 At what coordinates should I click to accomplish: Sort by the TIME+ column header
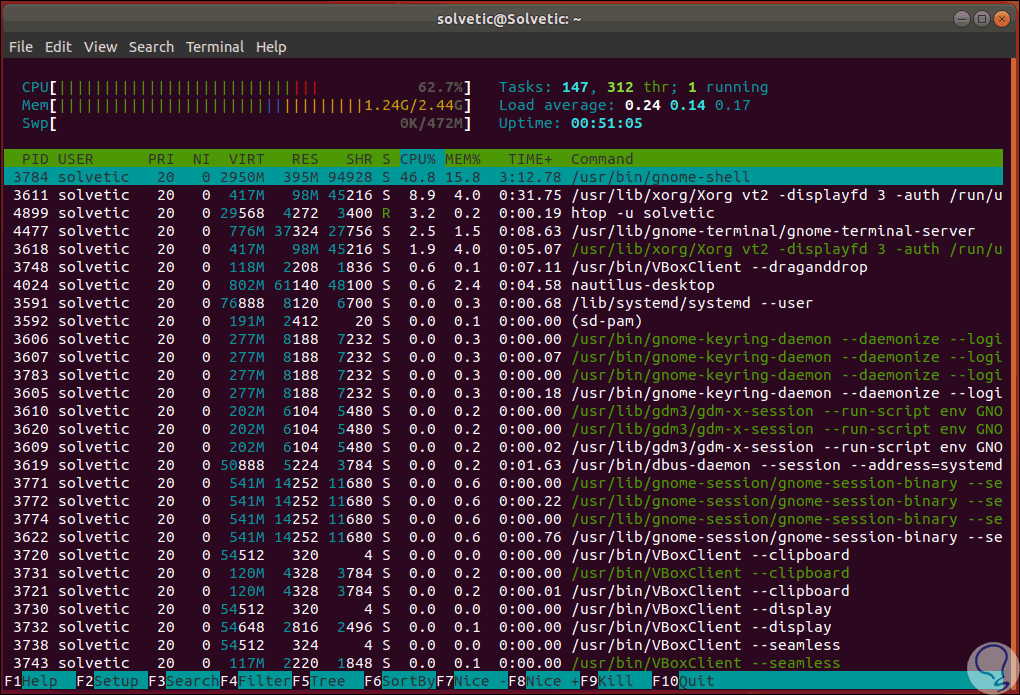(530, 159)
